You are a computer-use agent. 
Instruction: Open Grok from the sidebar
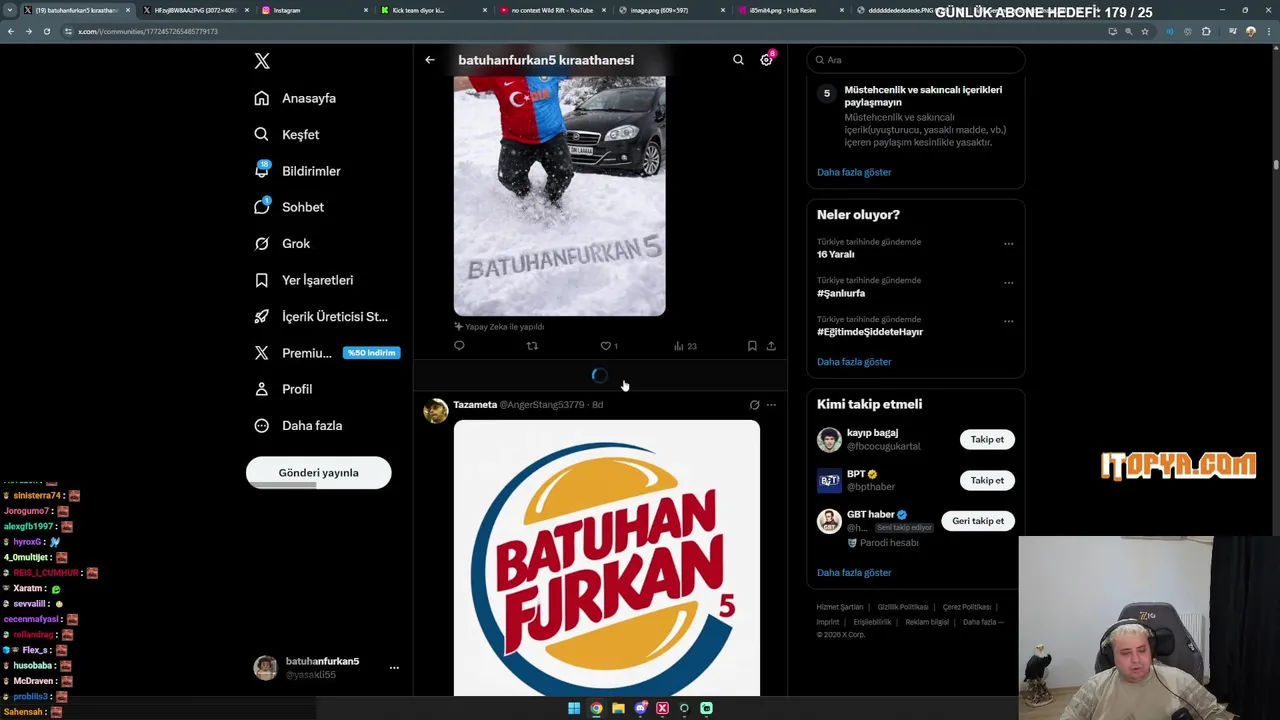coord(282,244)
